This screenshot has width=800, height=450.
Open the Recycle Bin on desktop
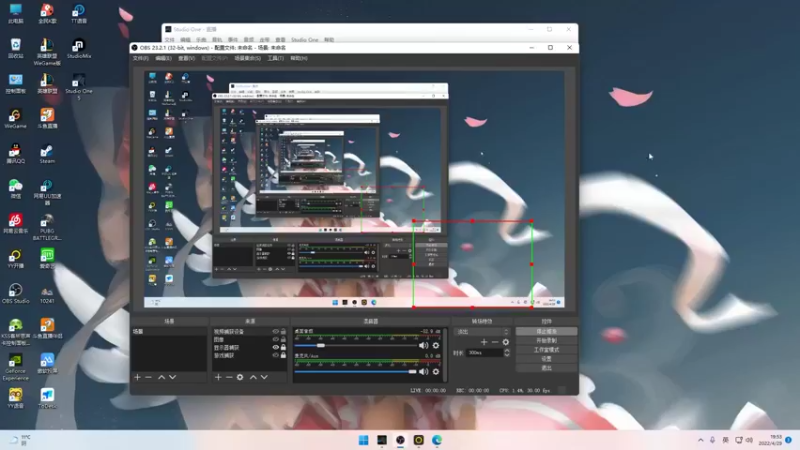[15, 48]
